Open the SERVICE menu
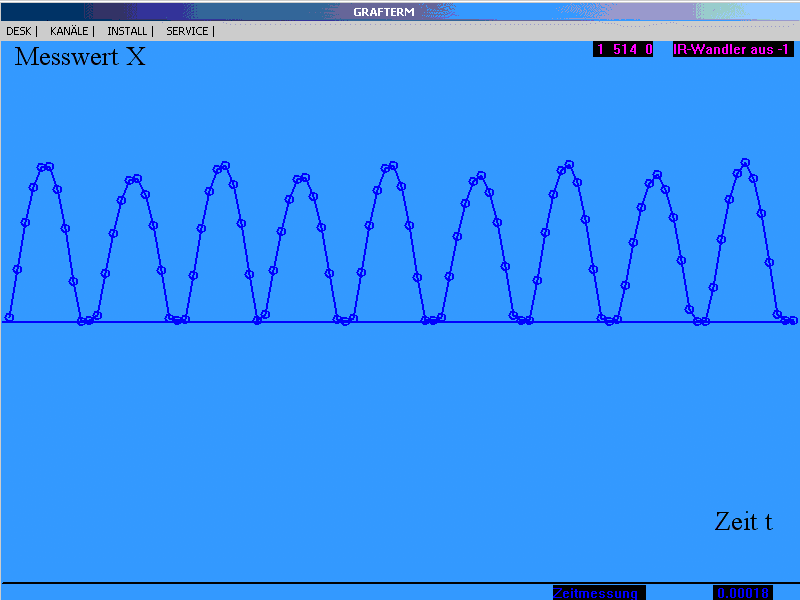Screen dimensions: 800x600 click(x=187, y=31)
